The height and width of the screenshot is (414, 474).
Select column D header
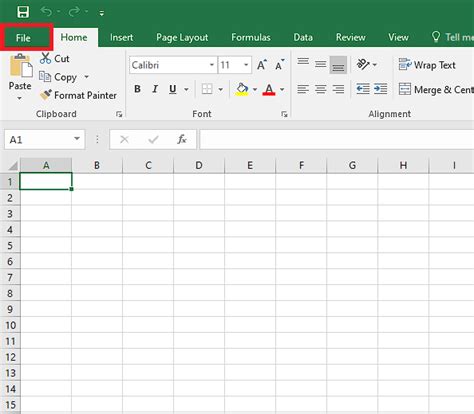(199, 165)
